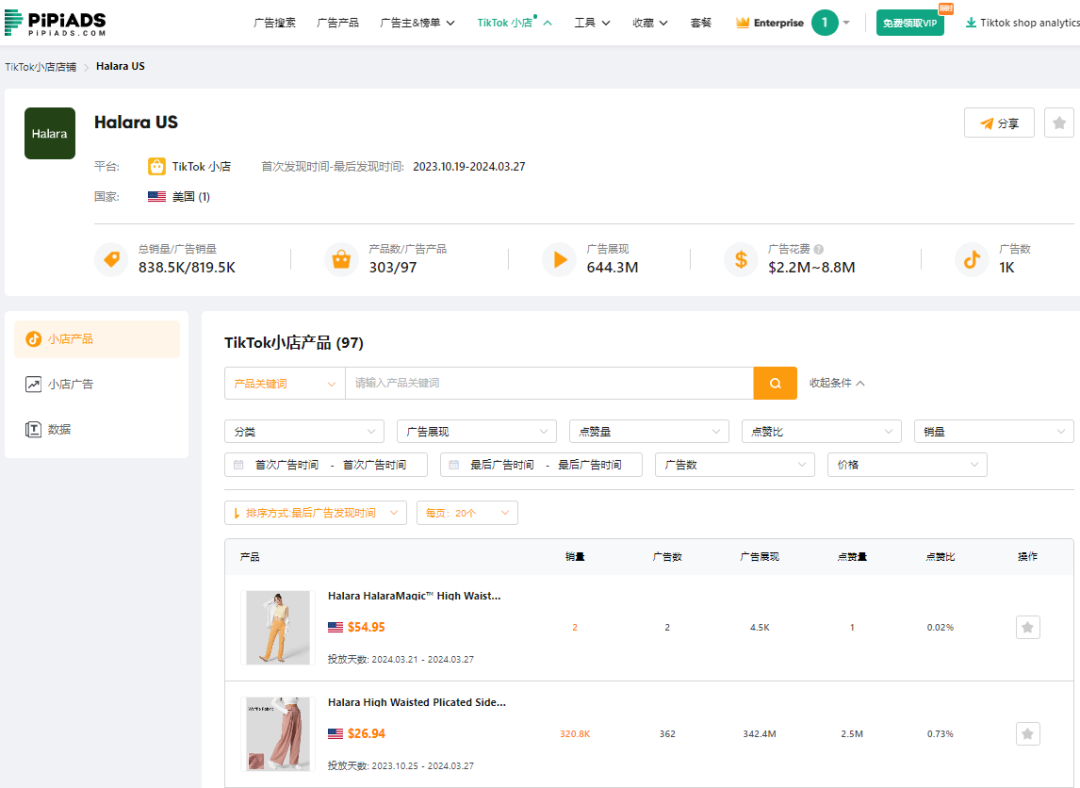The width and height of the screenshot is (1080, 788).
Task: Click the TikTok shop platform icon
Action: click(x=157, y=166)
